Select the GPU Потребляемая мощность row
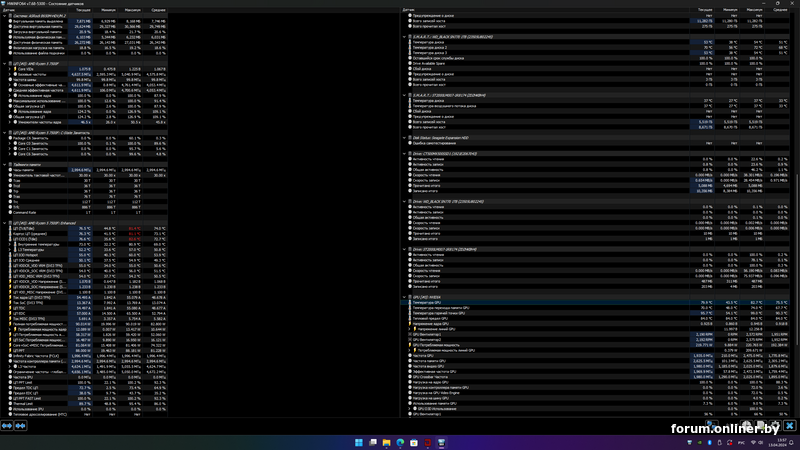The height and width of the screenshot is (450, 800). point(598,345)
